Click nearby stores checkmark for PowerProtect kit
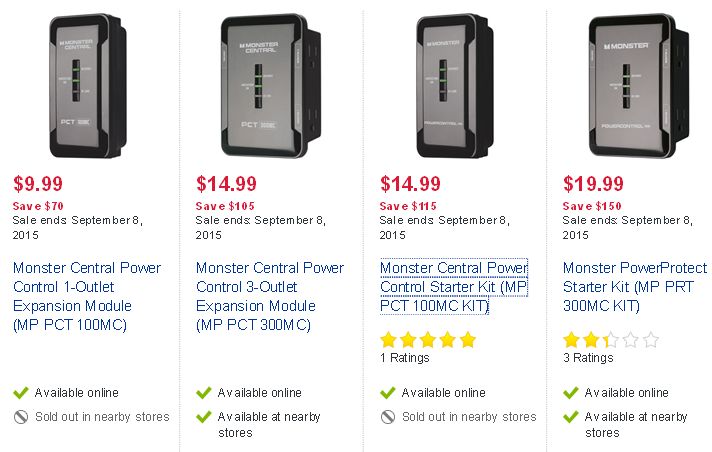This screenshot has height=452, width=712. click(571, 417)
